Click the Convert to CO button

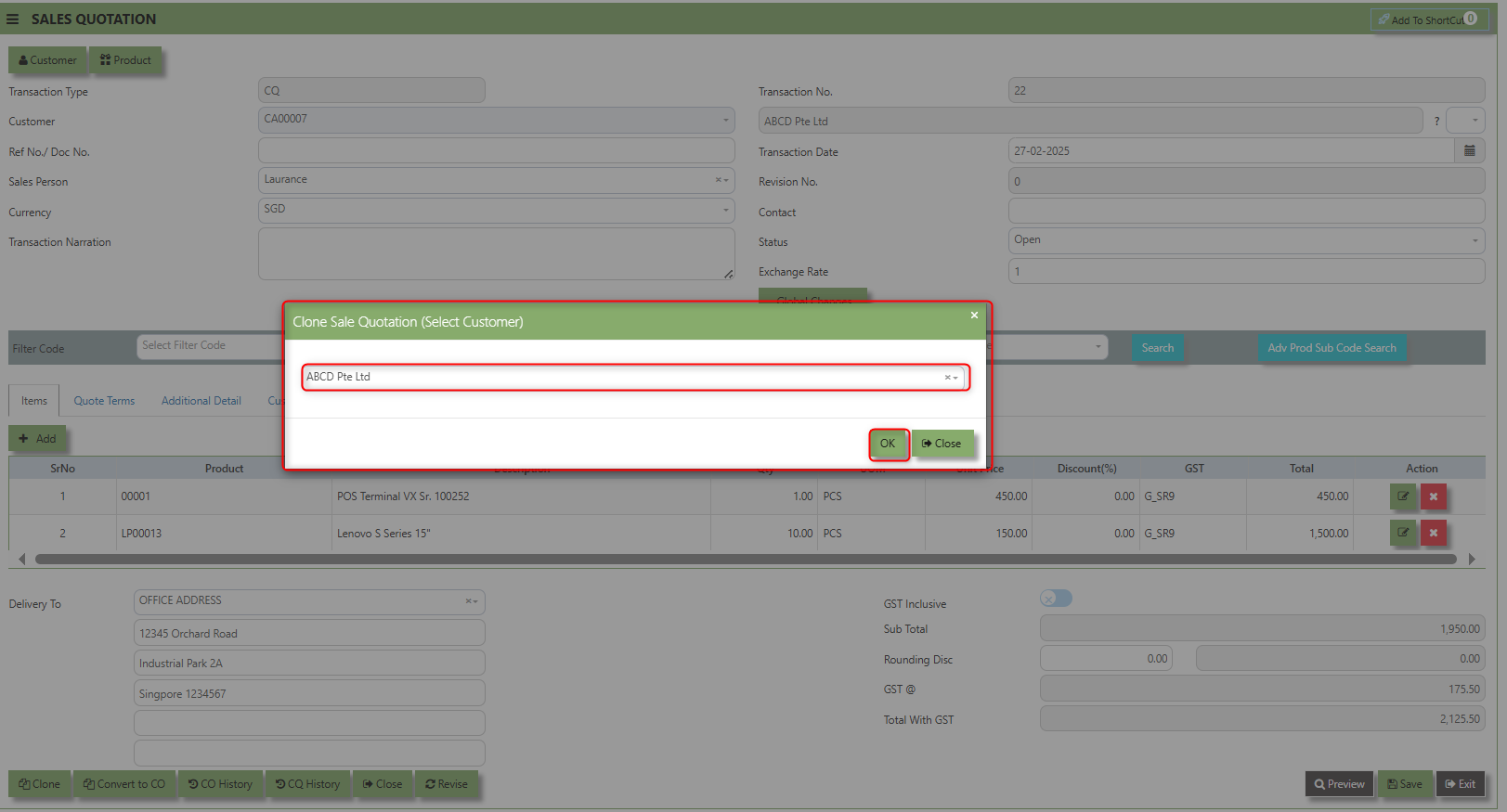point(124,784)
